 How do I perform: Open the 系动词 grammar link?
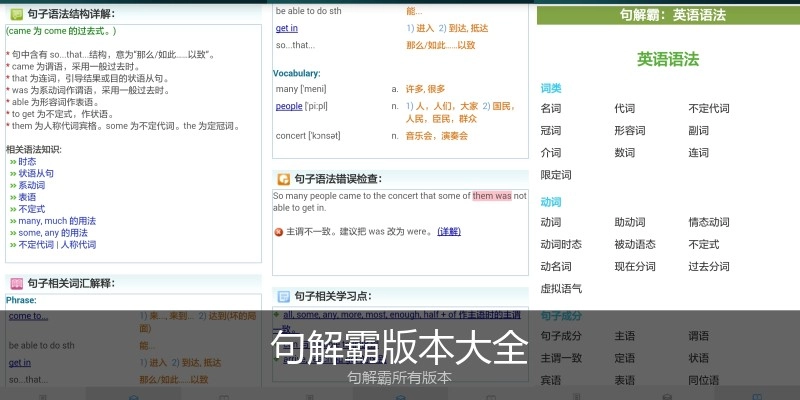32,185
